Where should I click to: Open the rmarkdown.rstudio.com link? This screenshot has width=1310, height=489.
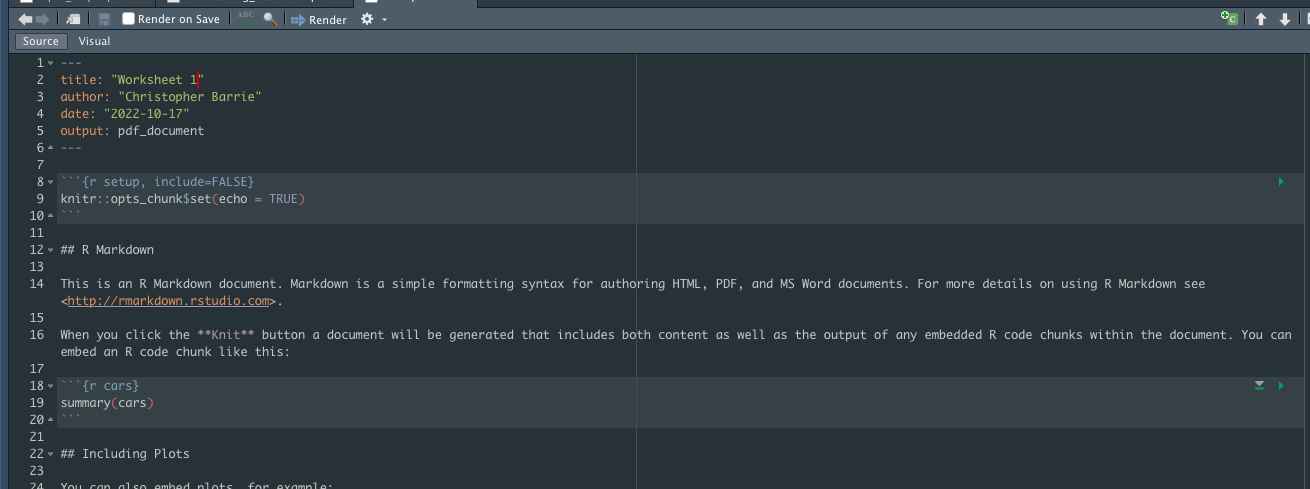point(169,301)
